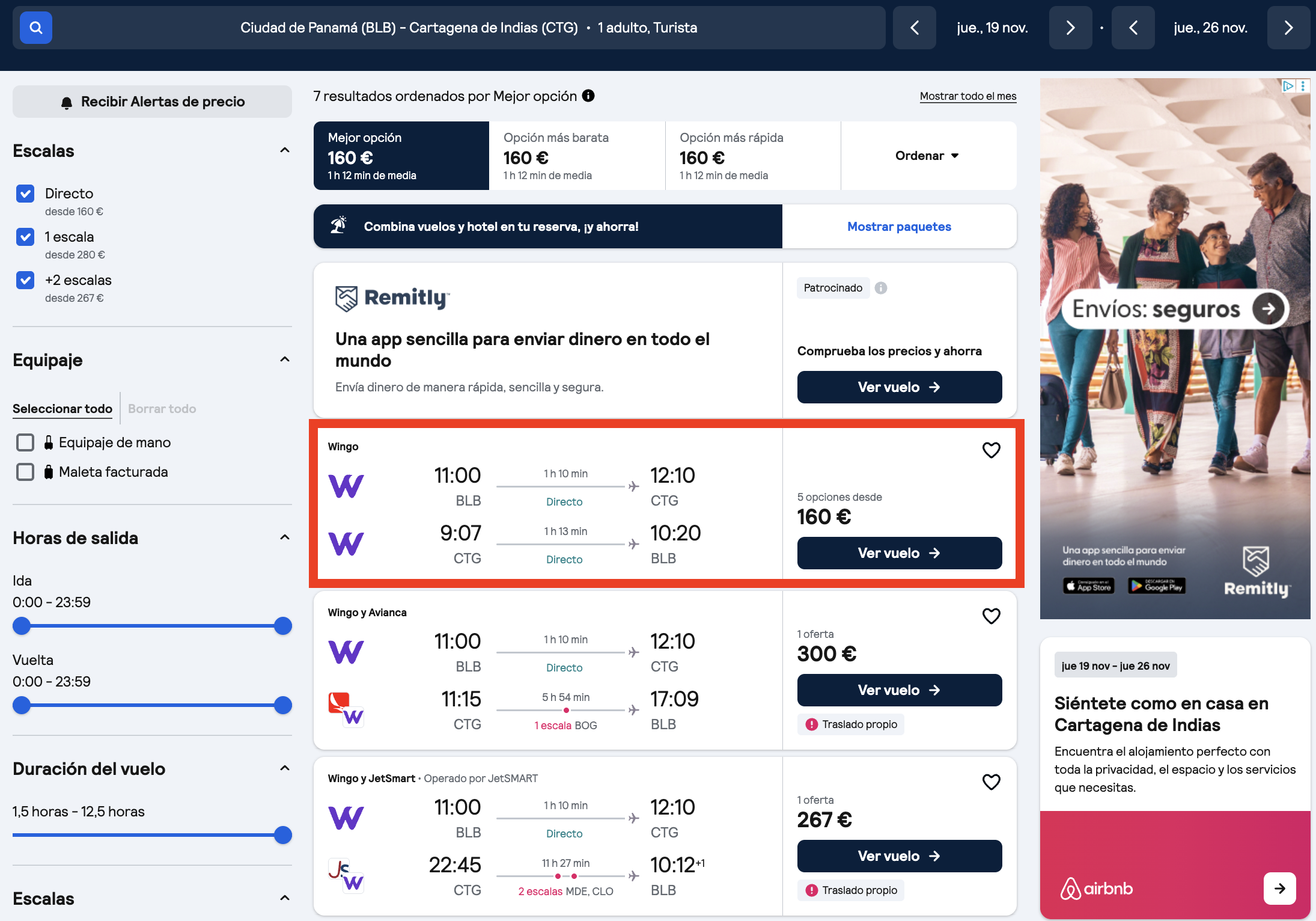Open the Ordenar dropdown
Screen dimensions: 1316x921
pos(928,156)
